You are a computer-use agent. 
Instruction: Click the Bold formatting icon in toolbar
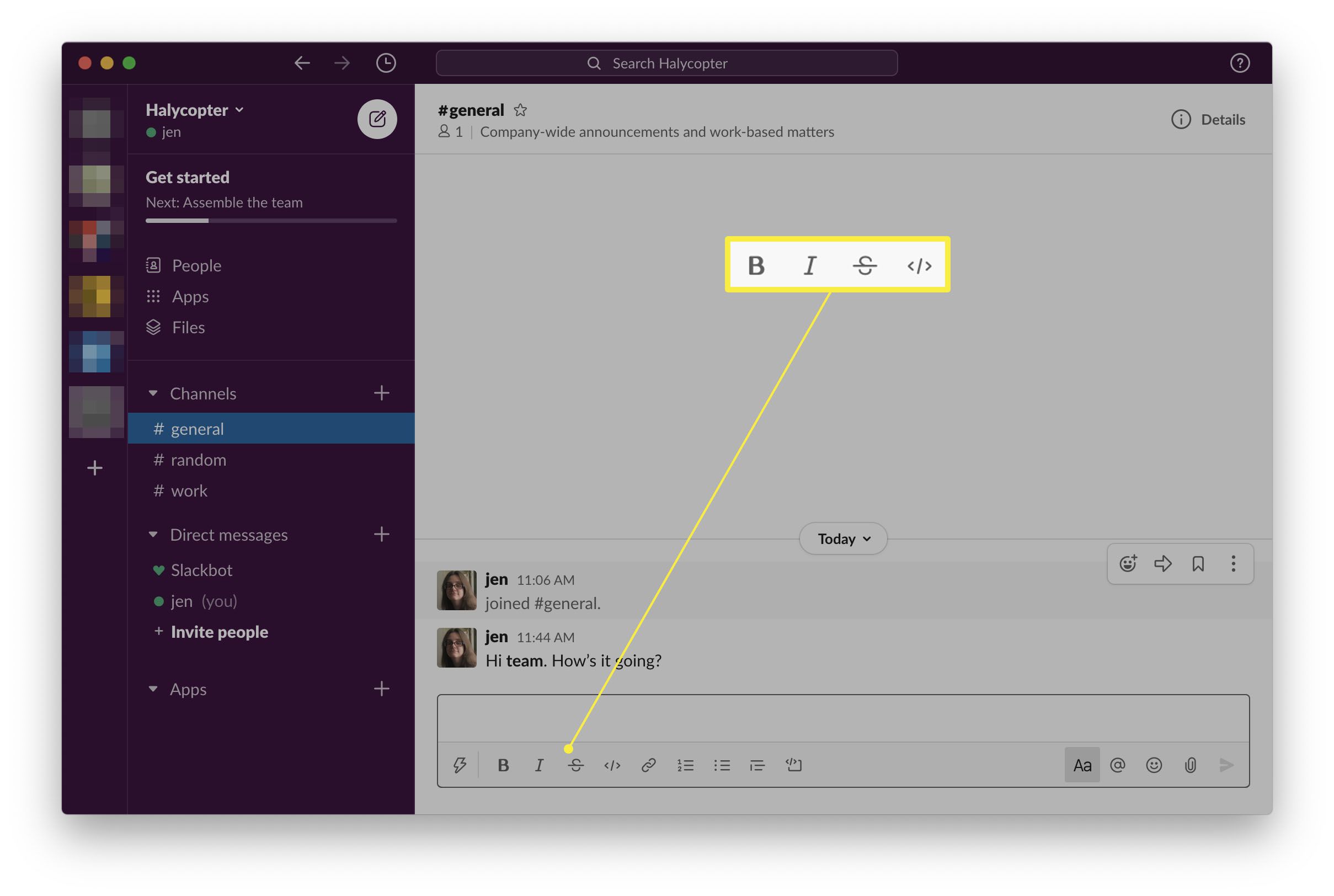[504, 764]
